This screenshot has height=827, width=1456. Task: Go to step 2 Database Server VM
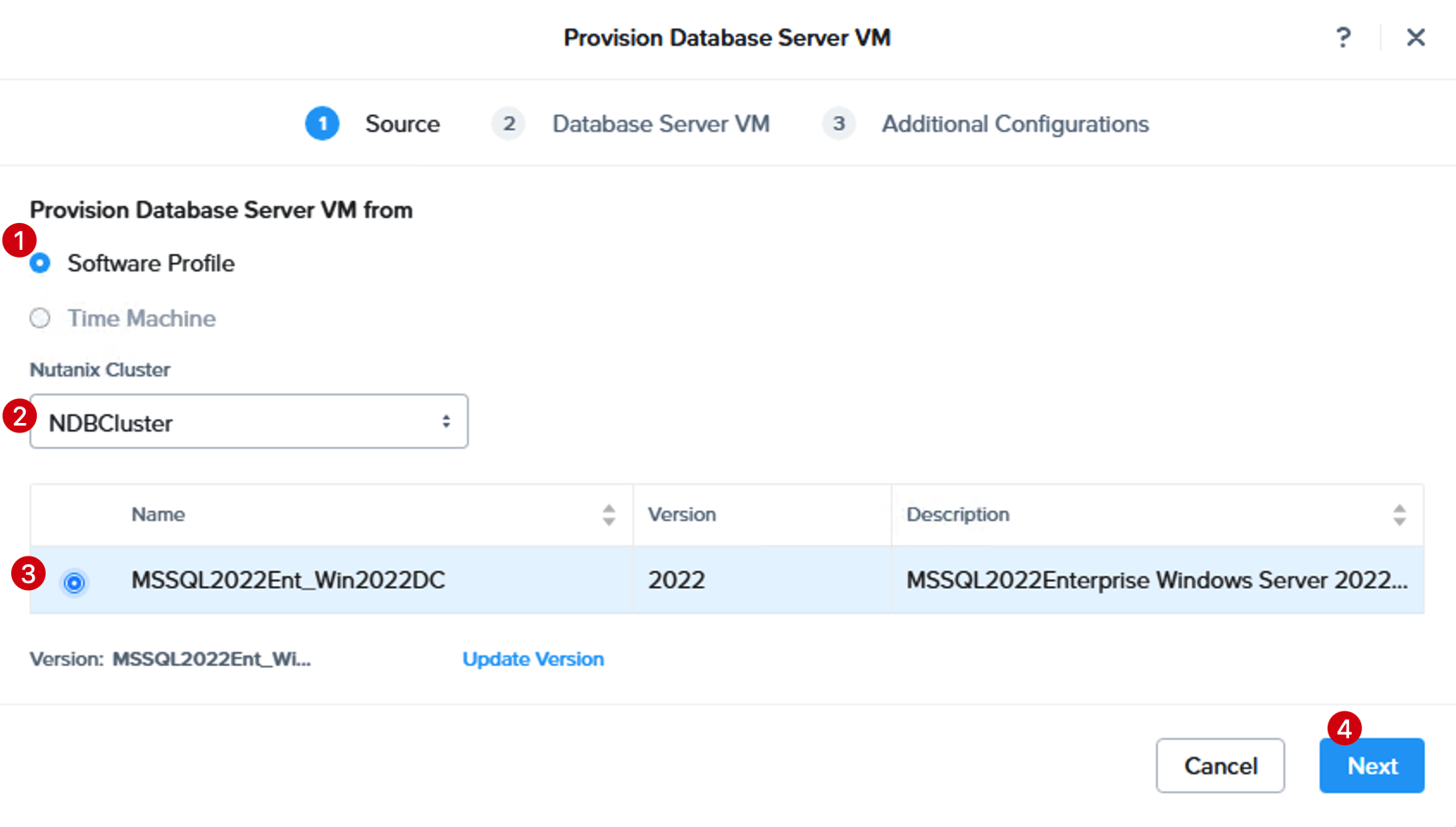click(x=631, y=123)
